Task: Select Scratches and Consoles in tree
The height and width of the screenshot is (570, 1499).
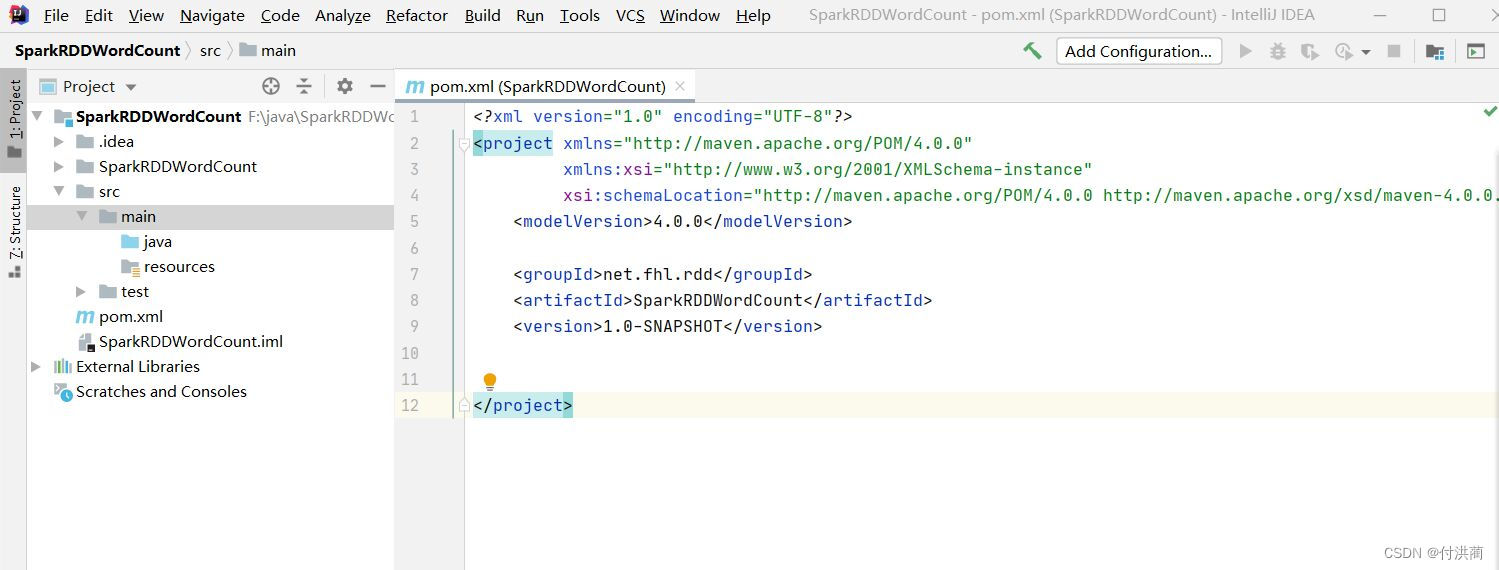Action: (x=161, y=391)
